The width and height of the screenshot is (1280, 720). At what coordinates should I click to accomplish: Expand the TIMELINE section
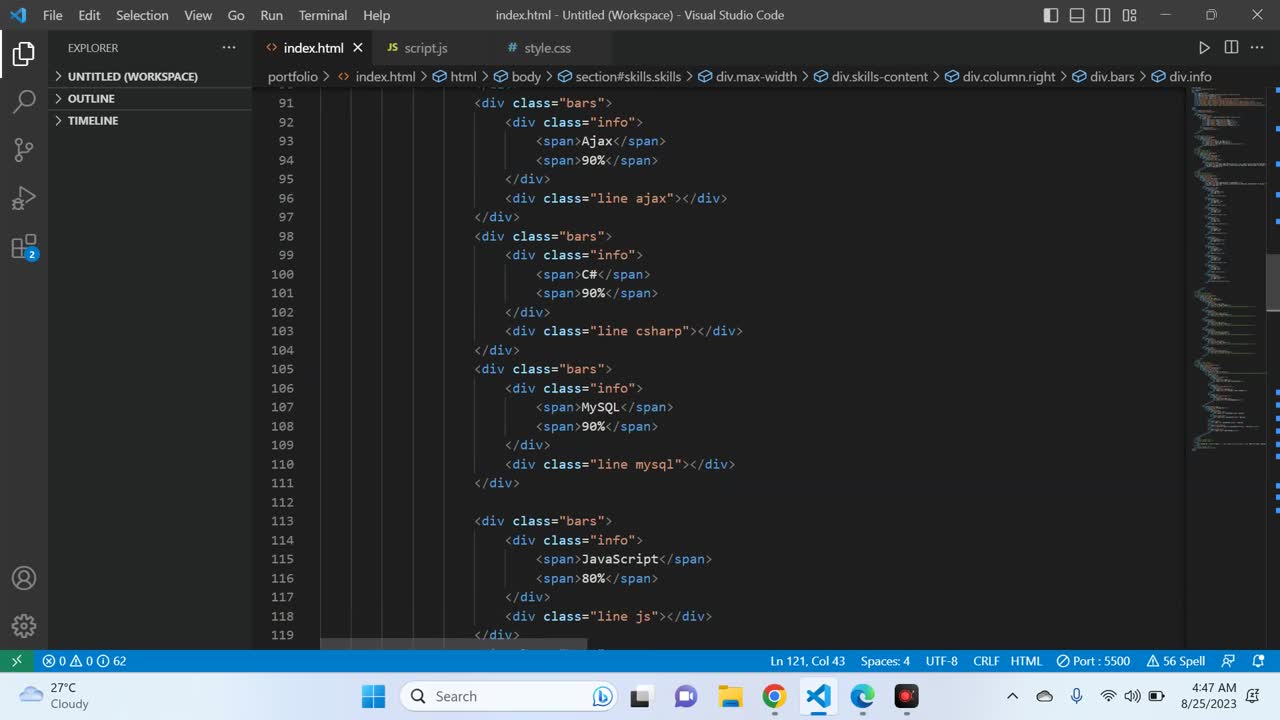pyautogui.click(x=150, y=120)
